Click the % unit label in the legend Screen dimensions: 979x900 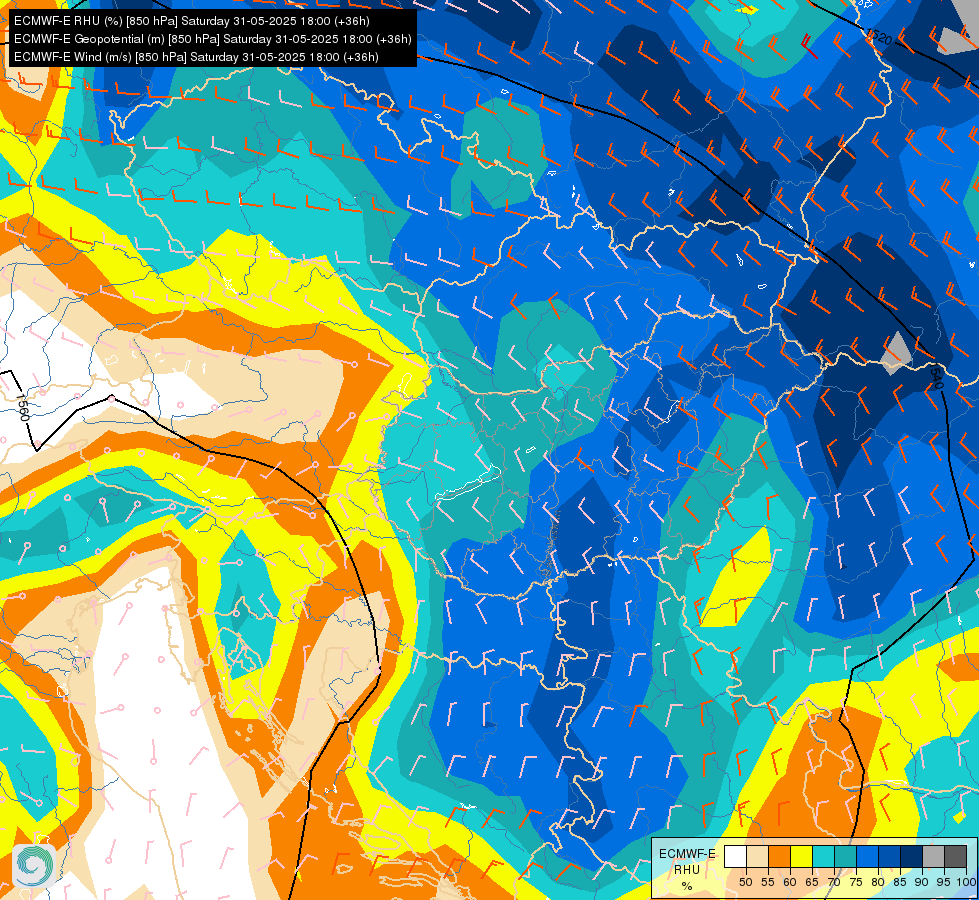pyautogui.click(x=687, y=886)
